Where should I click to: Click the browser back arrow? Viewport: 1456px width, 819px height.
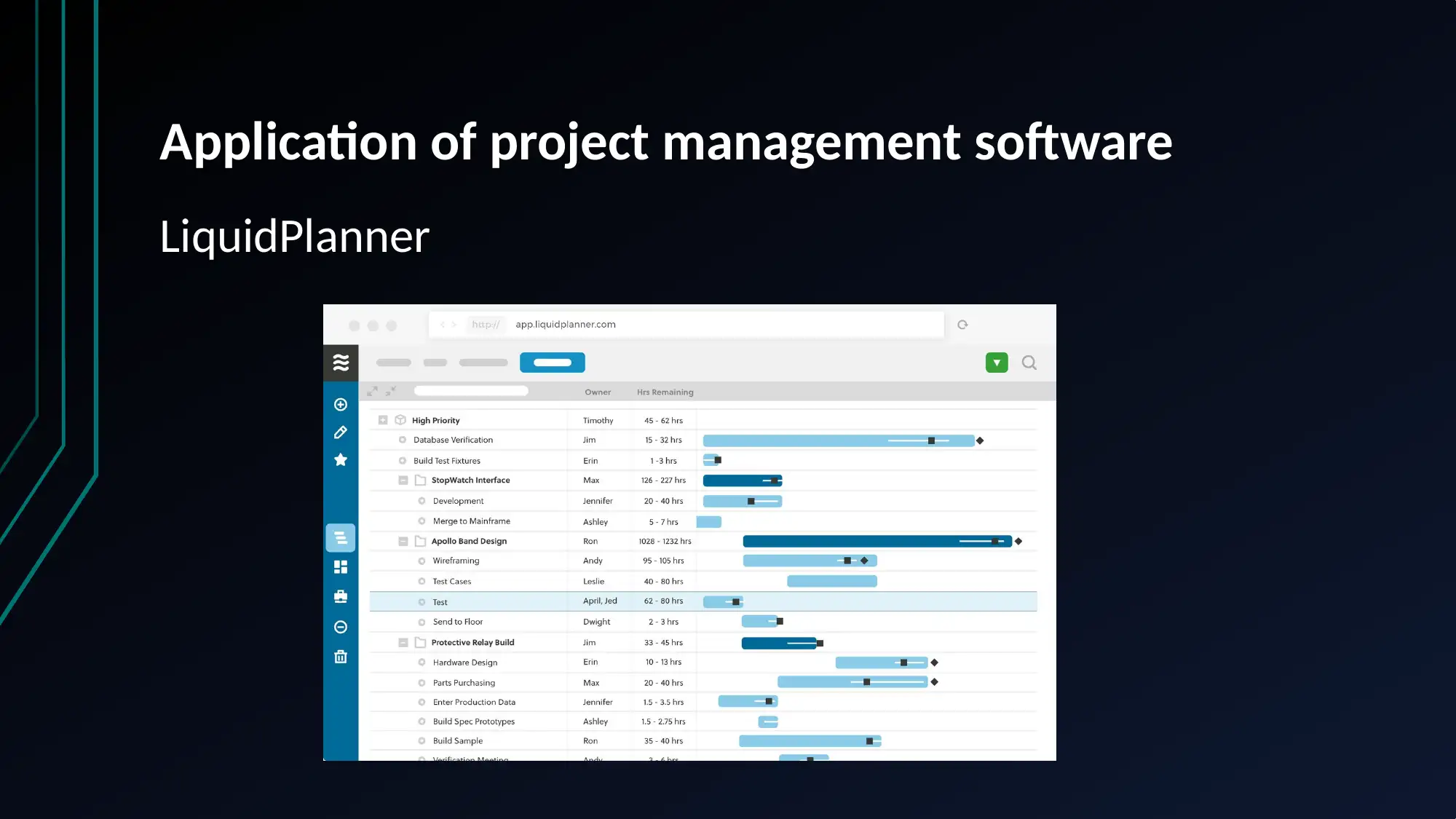(442, 325)
